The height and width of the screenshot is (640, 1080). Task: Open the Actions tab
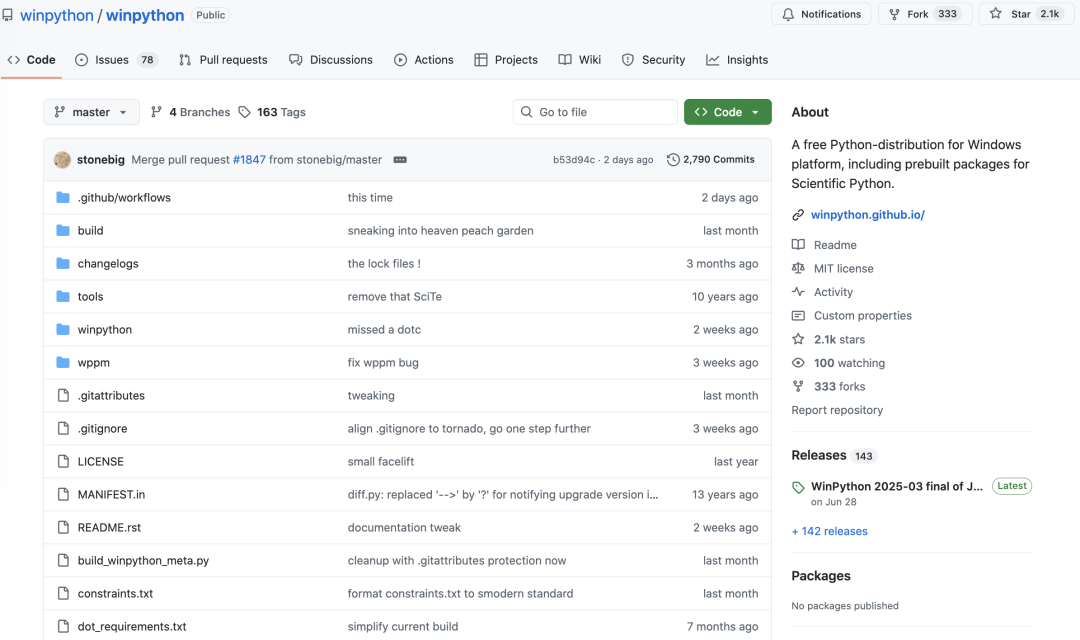[424, 60]
